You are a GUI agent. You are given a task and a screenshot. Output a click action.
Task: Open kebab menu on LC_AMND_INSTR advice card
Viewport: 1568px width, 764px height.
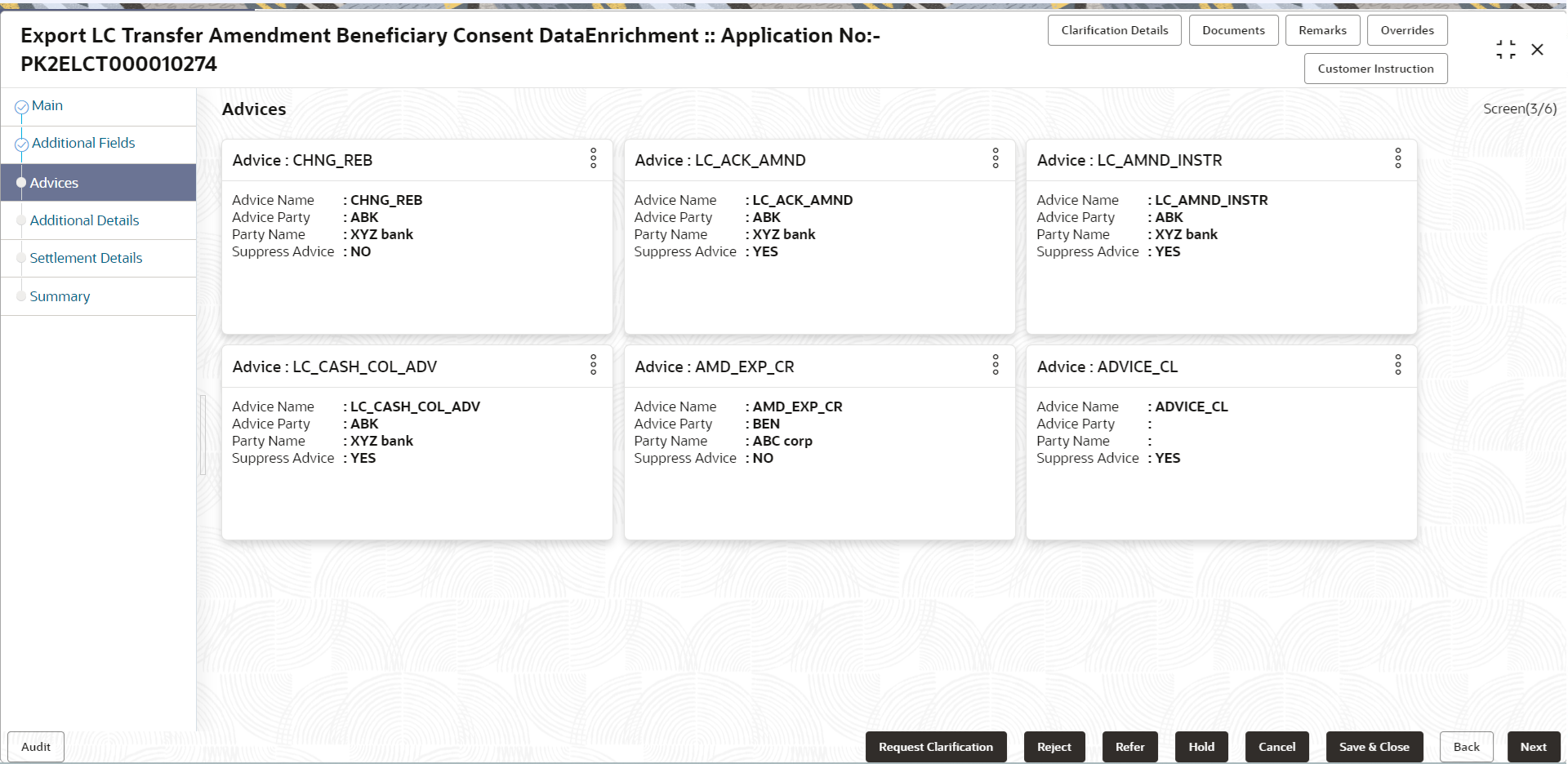tap(1398, 158)
